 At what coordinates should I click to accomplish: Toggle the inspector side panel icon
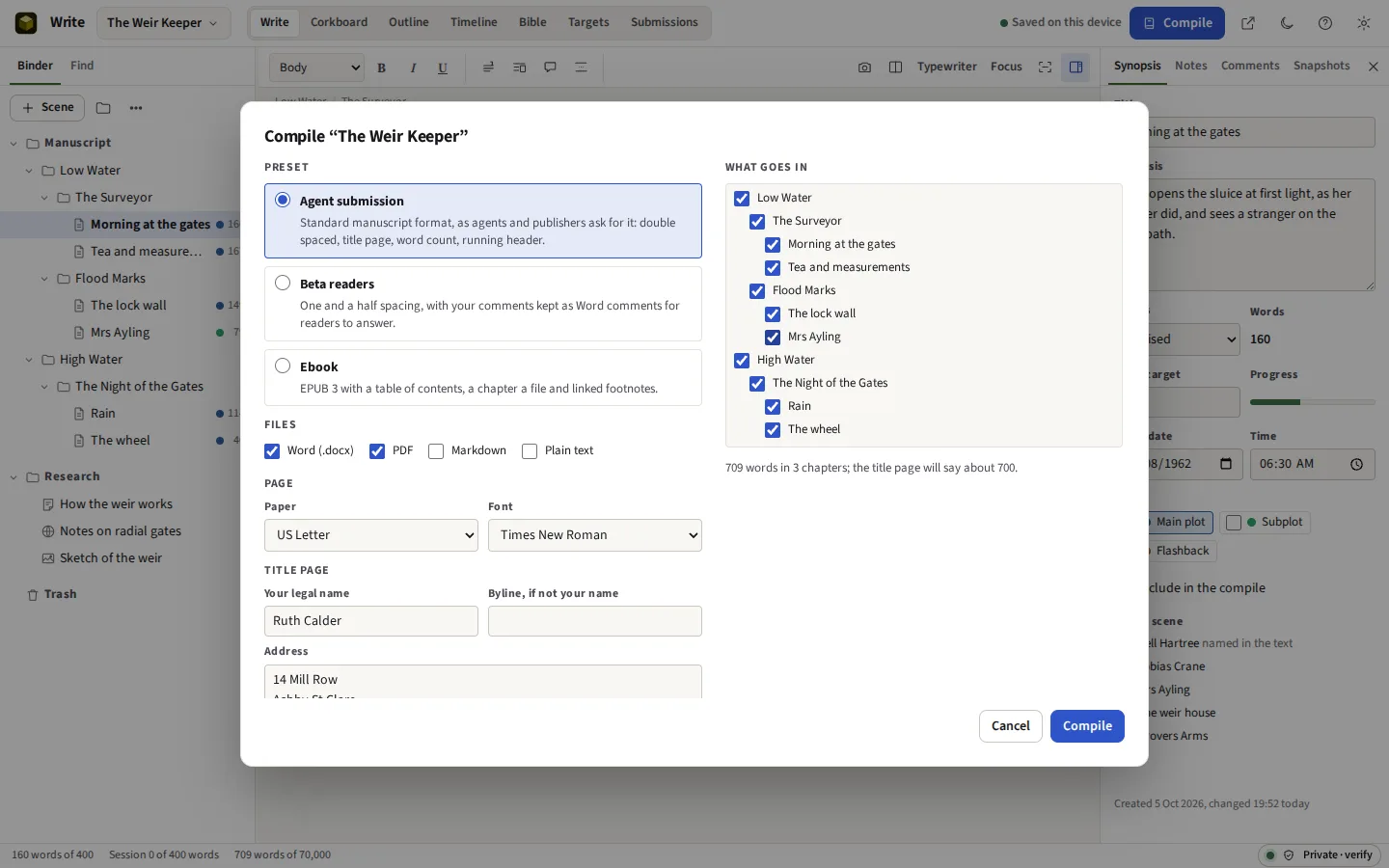click(1076, 68)
